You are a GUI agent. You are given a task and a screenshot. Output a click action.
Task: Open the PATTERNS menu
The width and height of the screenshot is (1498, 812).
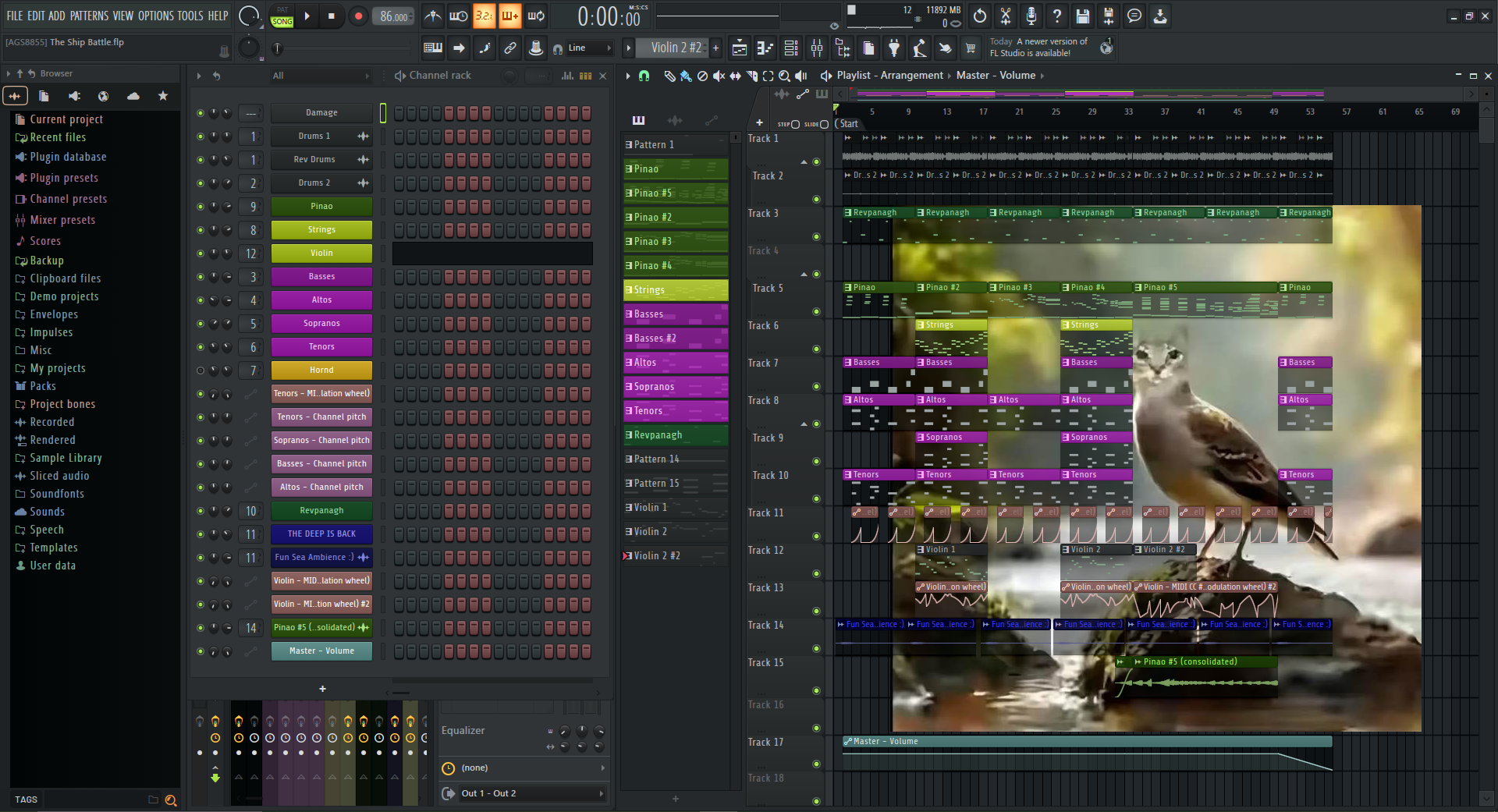coord(89,16)
